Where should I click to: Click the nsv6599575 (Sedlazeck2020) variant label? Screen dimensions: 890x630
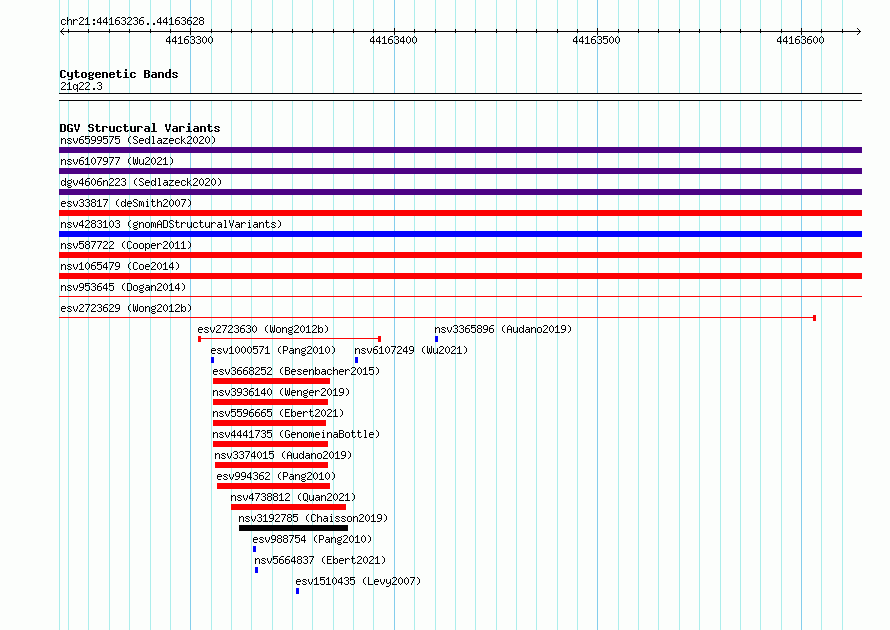coord(138,140)
